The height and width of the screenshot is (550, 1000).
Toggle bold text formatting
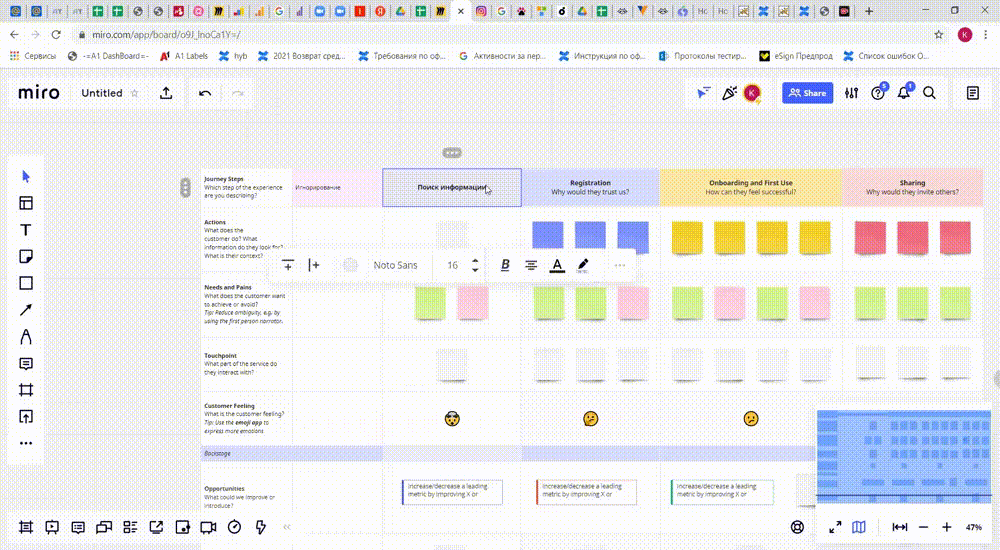coord(505,265)
